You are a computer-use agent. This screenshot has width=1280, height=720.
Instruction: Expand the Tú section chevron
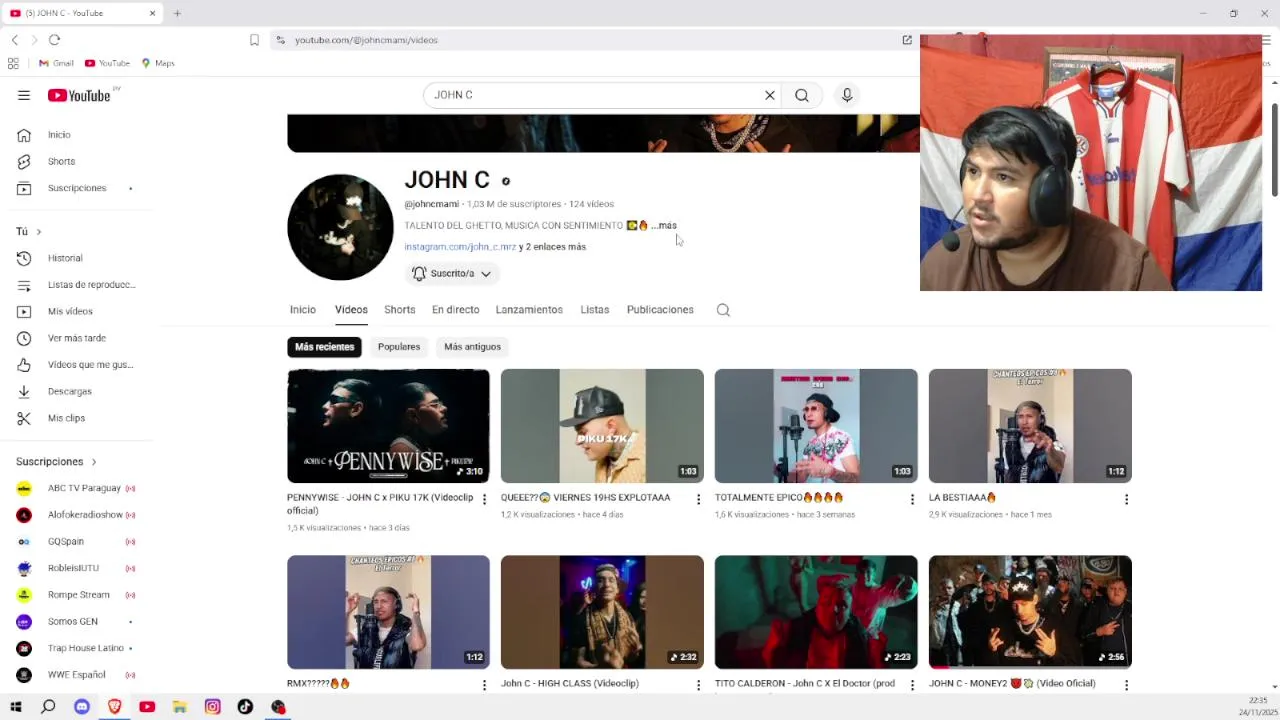(39, 232)
